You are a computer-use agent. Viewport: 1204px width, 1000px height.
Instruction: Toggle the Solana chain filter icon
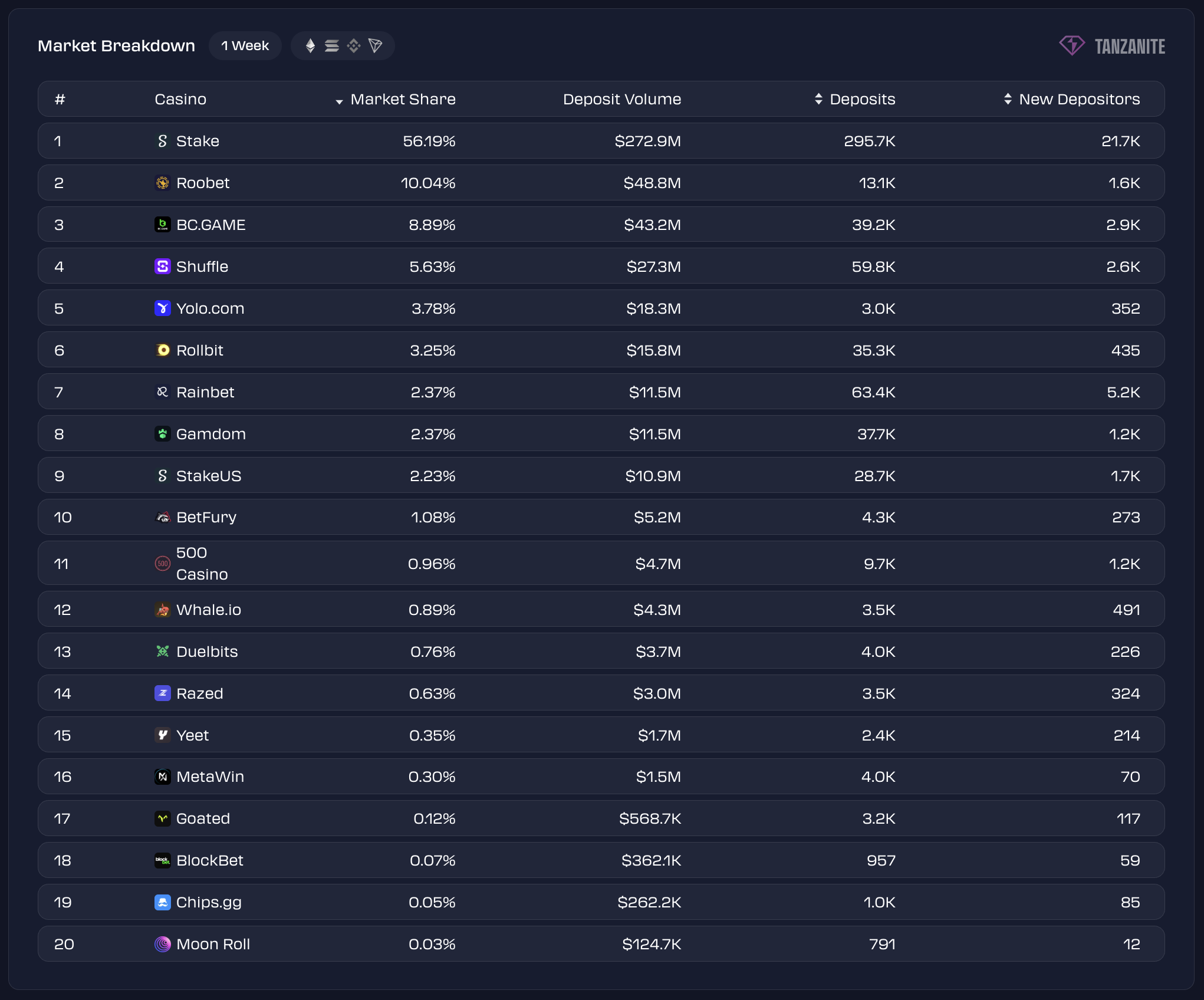click(332, 46)
